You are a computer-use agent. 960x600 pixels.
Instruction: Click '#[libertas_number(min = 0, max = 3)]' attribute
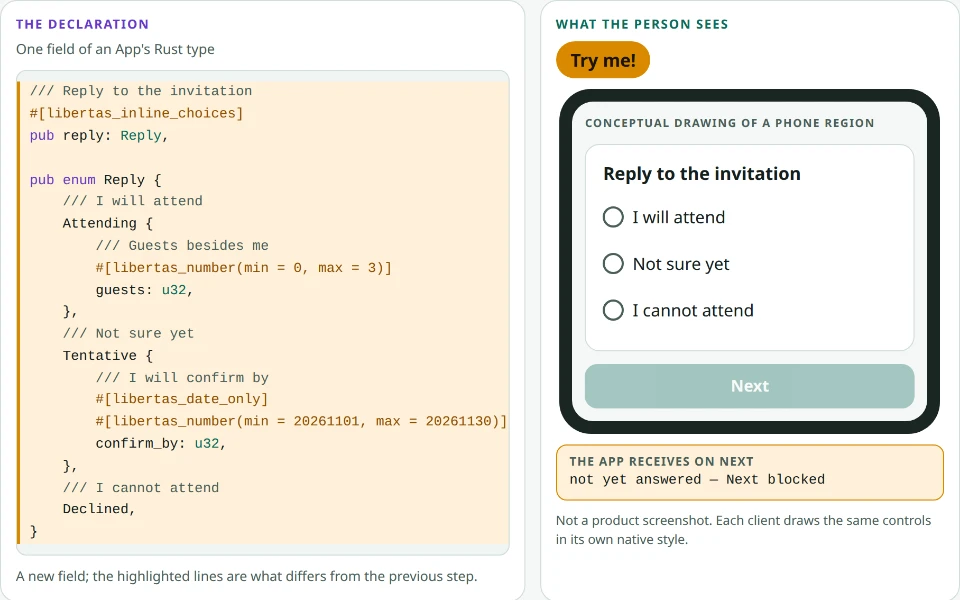pyautogui.click(x=244, y=268)
